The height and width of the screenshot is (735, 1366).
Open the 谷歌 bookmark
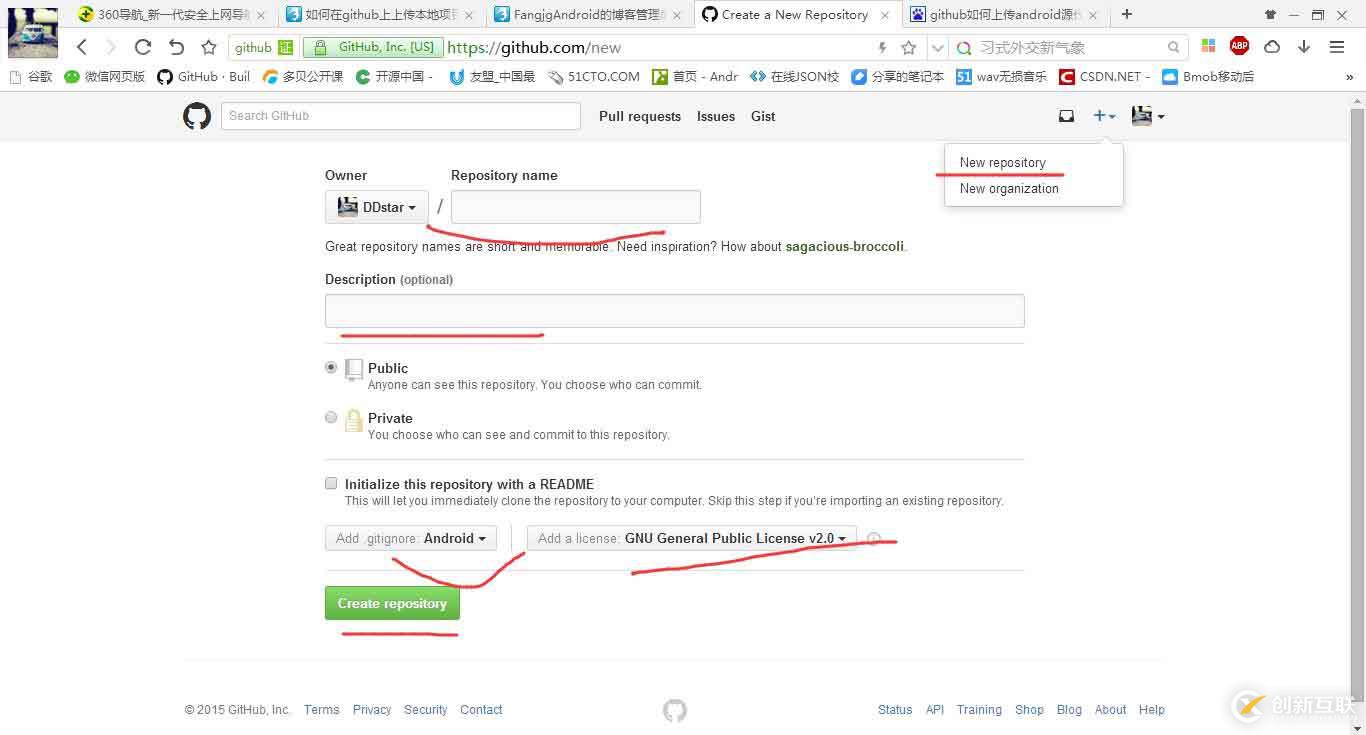point(31,77)
